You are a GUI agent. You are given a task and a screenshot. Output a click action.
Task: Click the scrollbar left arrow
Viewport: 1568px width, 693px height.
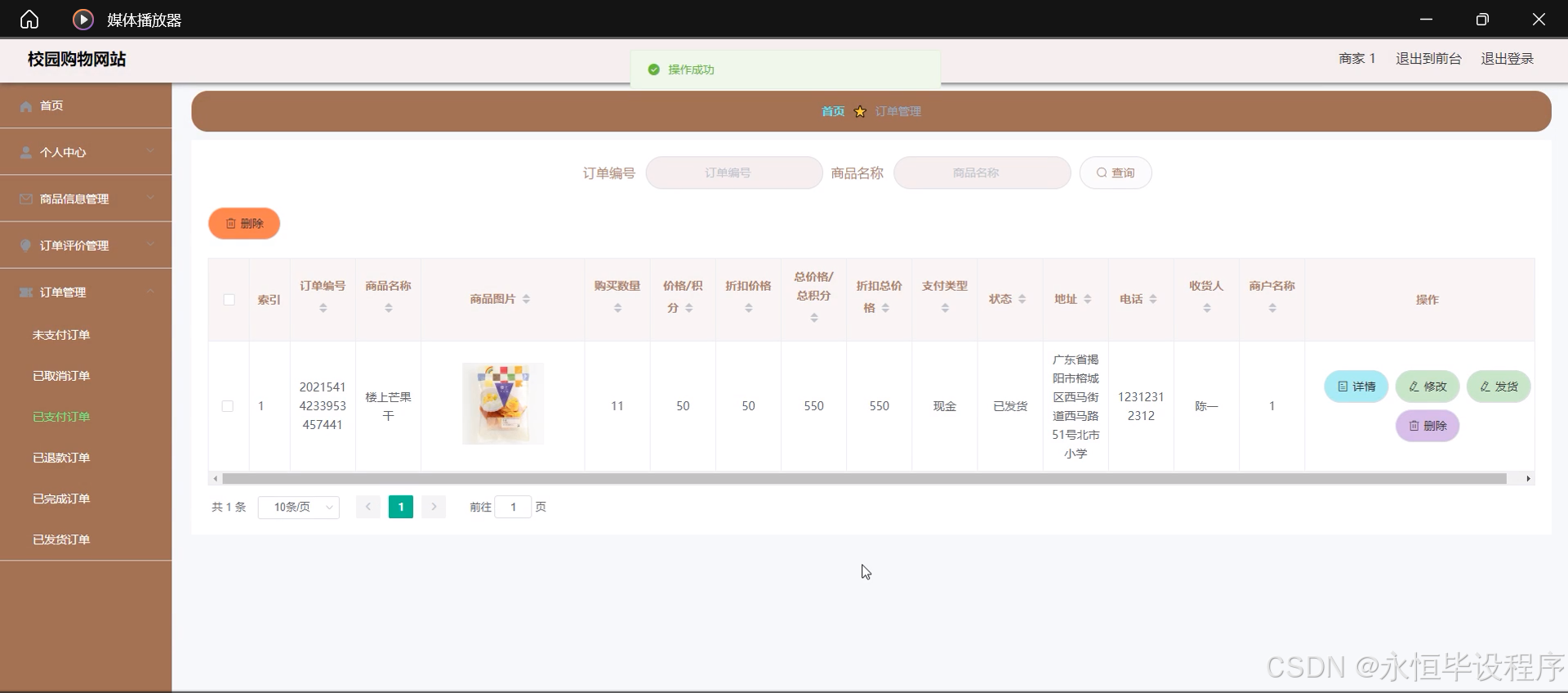pos(215,479)
